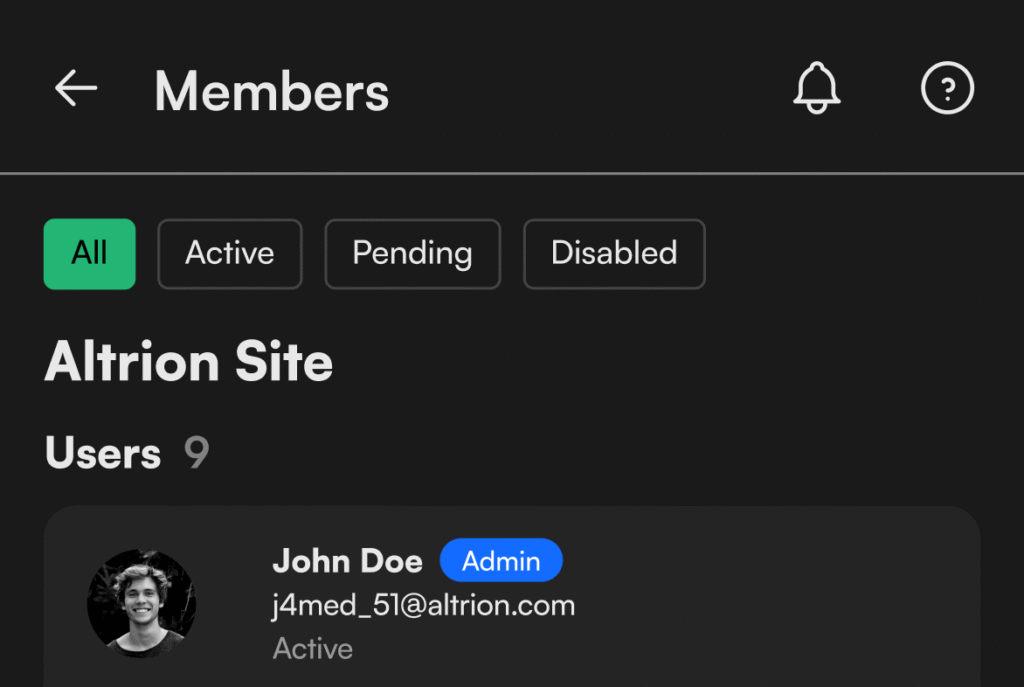Open help with the question mark icon
The image size is (1024, 687).
(x=947, y=89)
